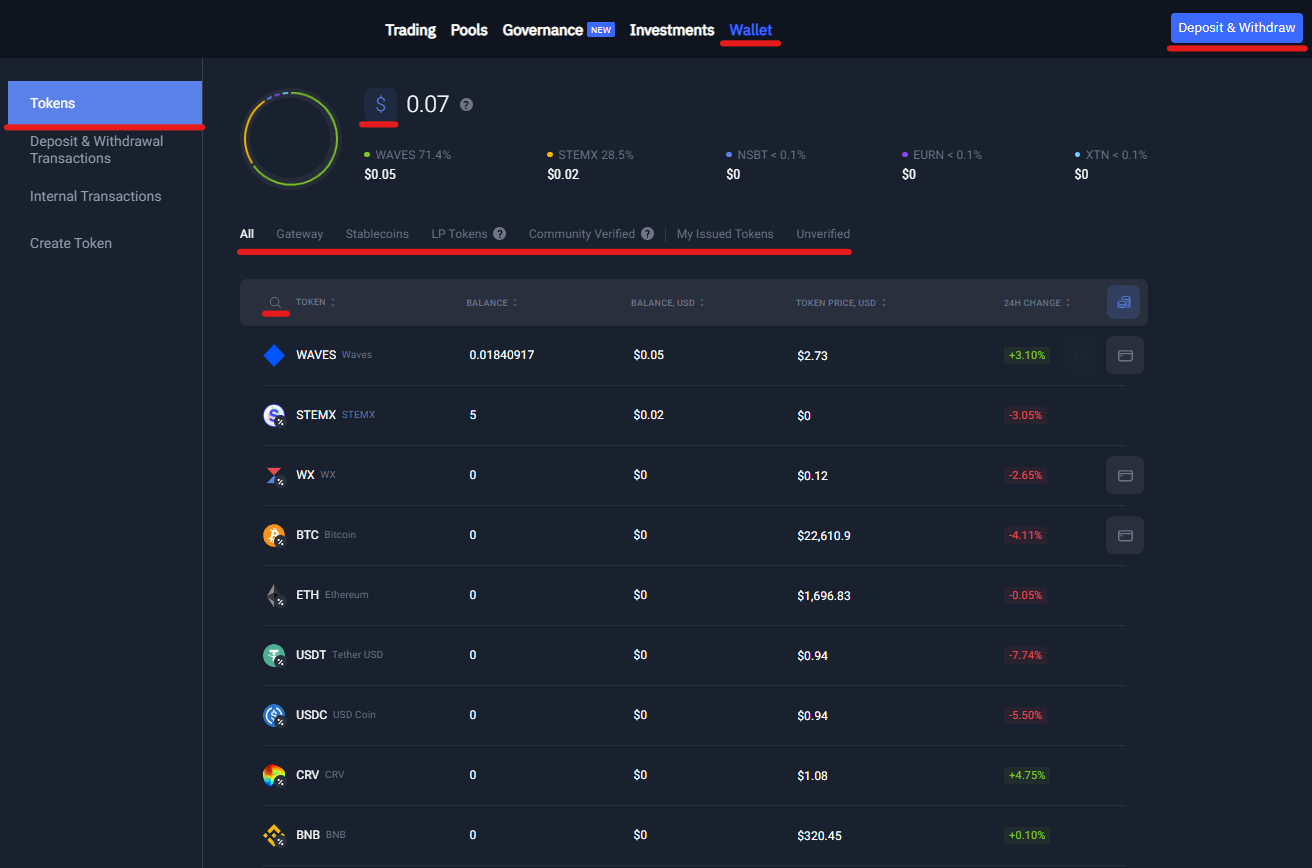Image resolution: width=1312 pixels, height=868 pixels.
Task: Select the Gateway filter tab
Action: pyautogui.click(x=300, y=234)
